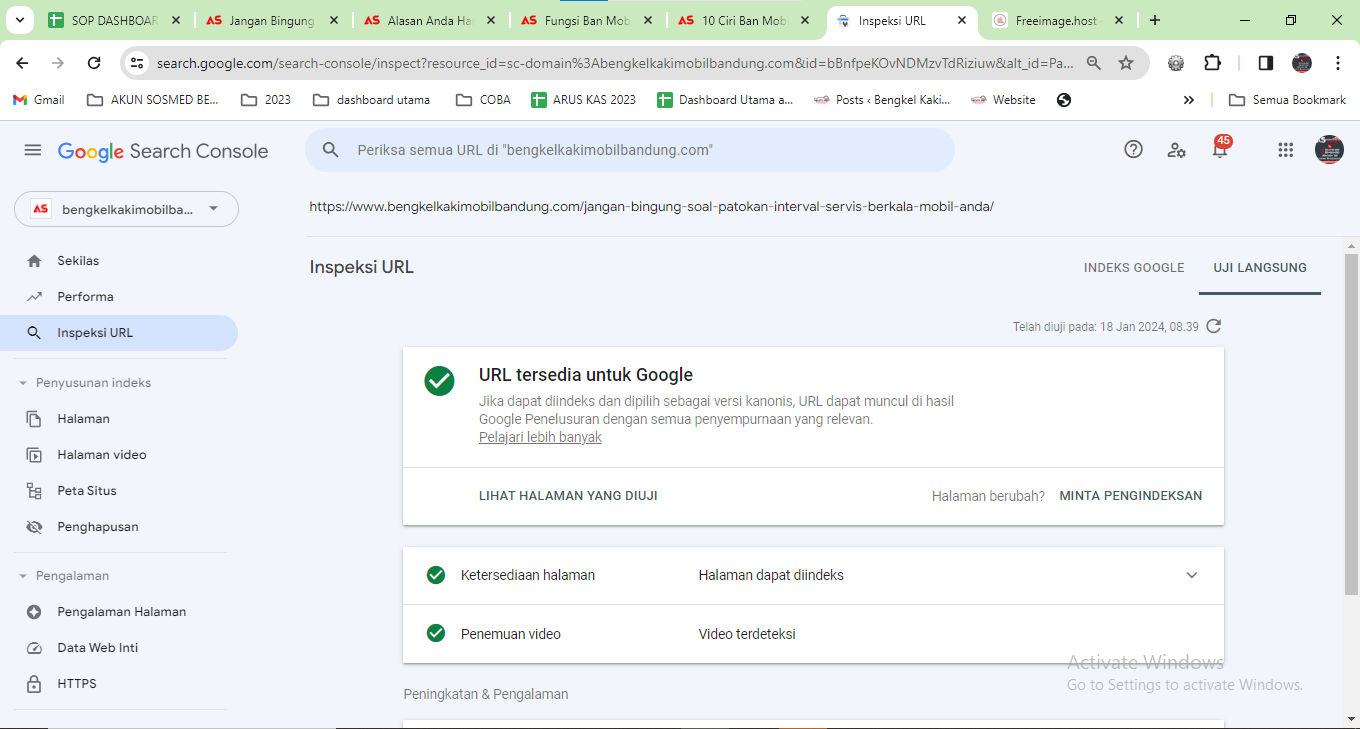The image size is (1360, 729).
Task: Click the large green check icon in URL tersedia card
Action: point(439,381)
